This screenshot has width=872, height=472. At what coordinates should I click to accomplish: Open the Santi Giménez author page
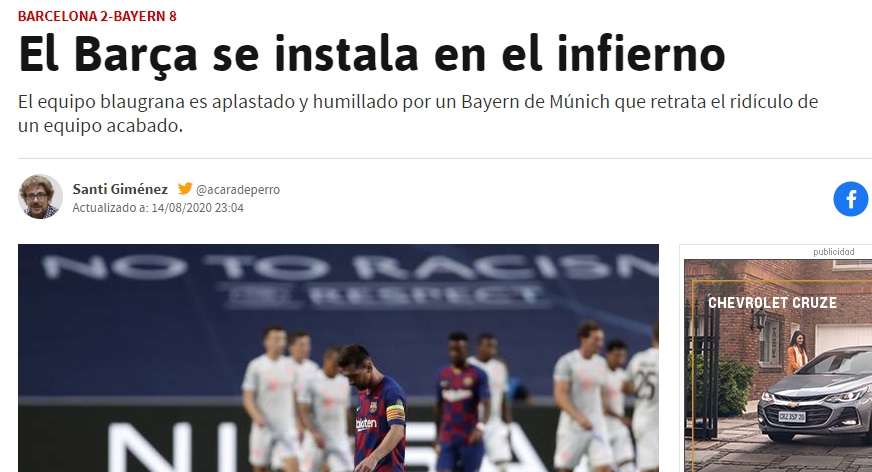pos(120,189)
